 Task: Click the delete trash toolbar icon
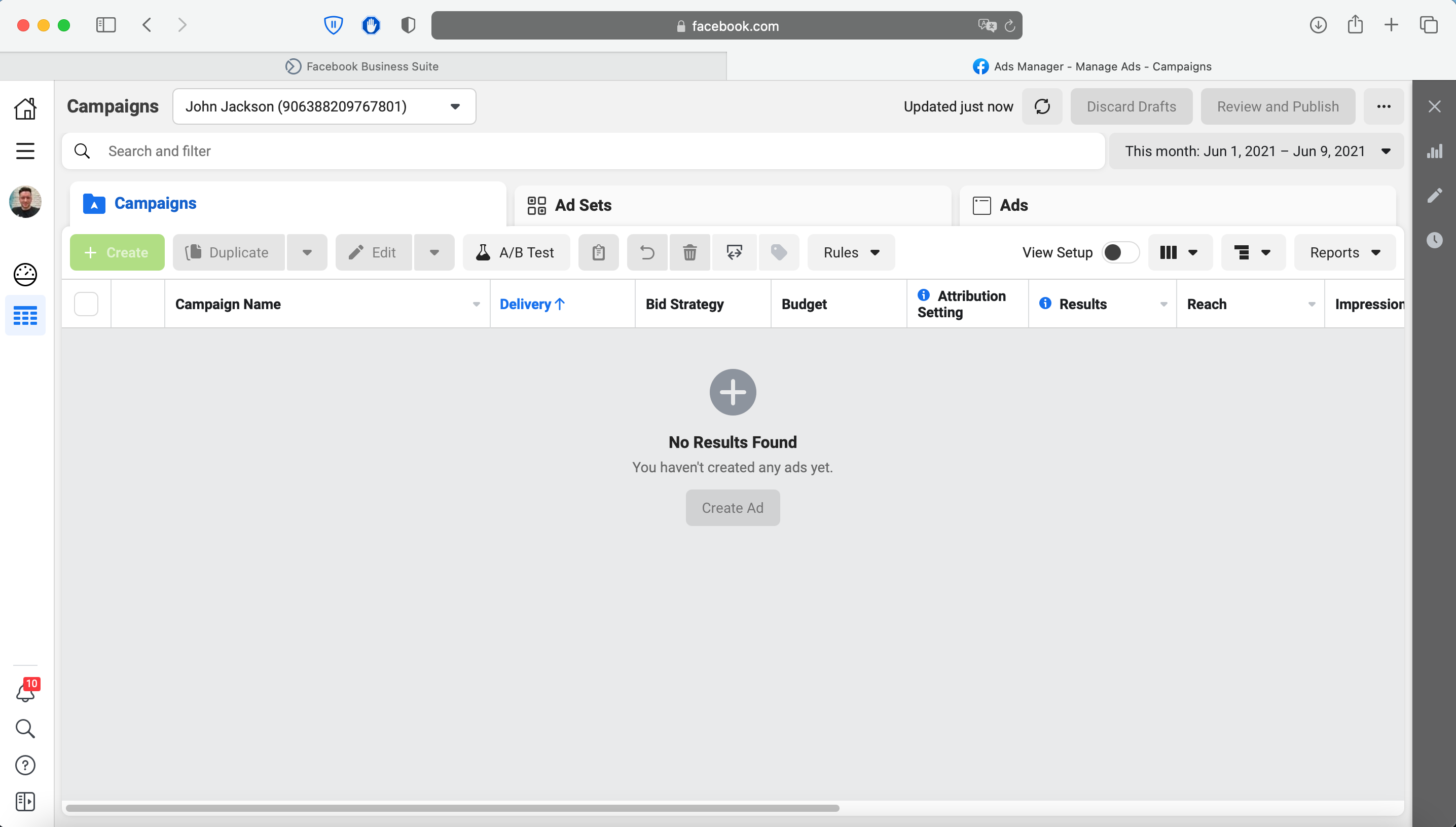click(x=689, y=253)
